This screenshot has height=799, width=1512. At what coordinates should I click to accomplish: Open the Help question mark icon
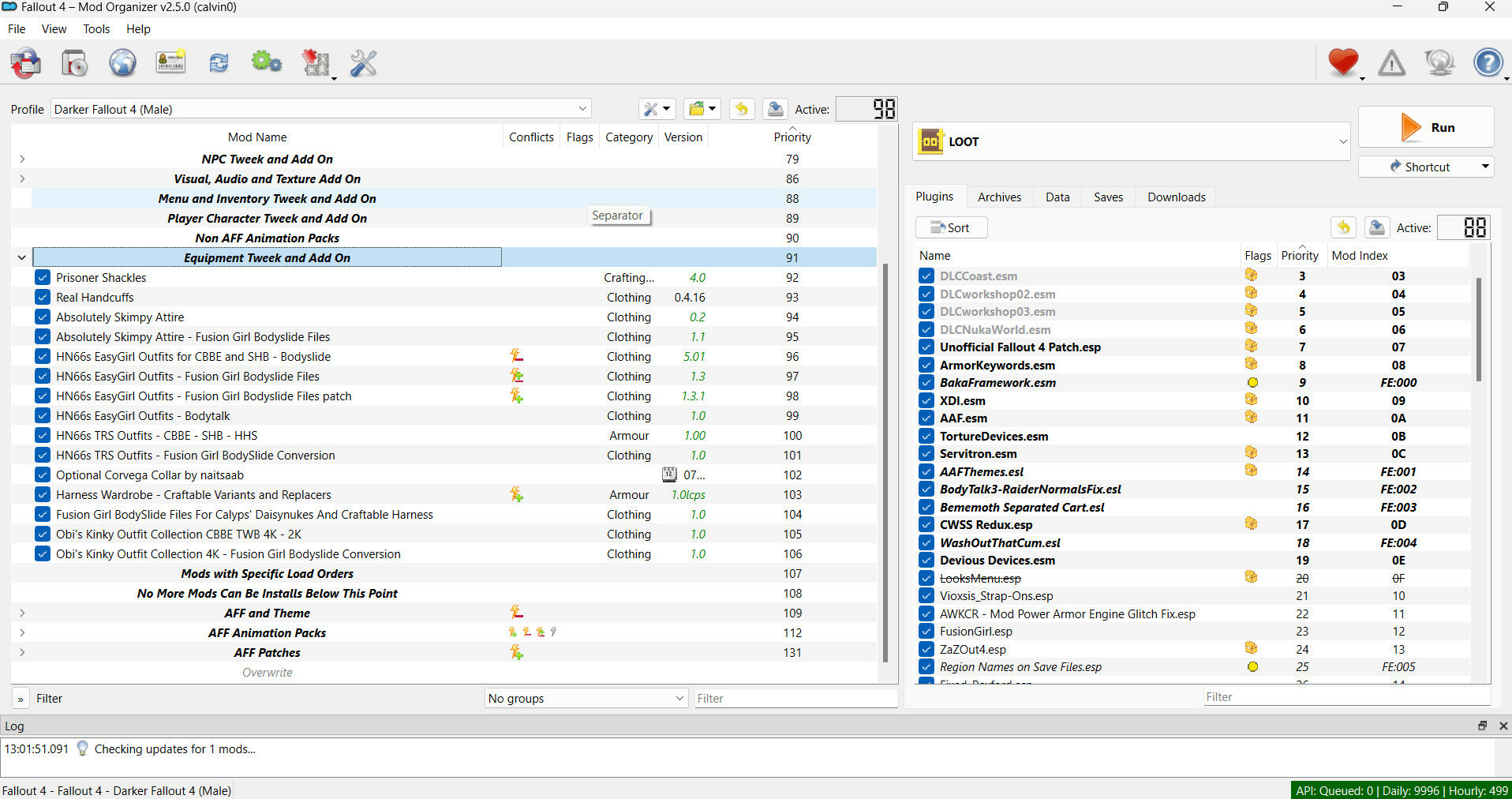1488,62
